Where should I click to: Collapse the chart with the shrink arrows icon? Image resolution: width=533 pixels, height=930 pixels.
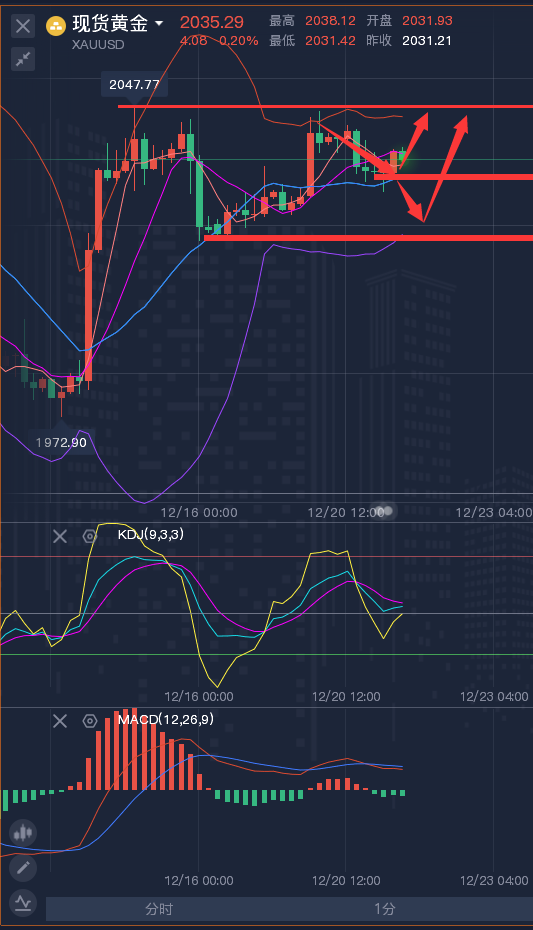tap(23, 59)
